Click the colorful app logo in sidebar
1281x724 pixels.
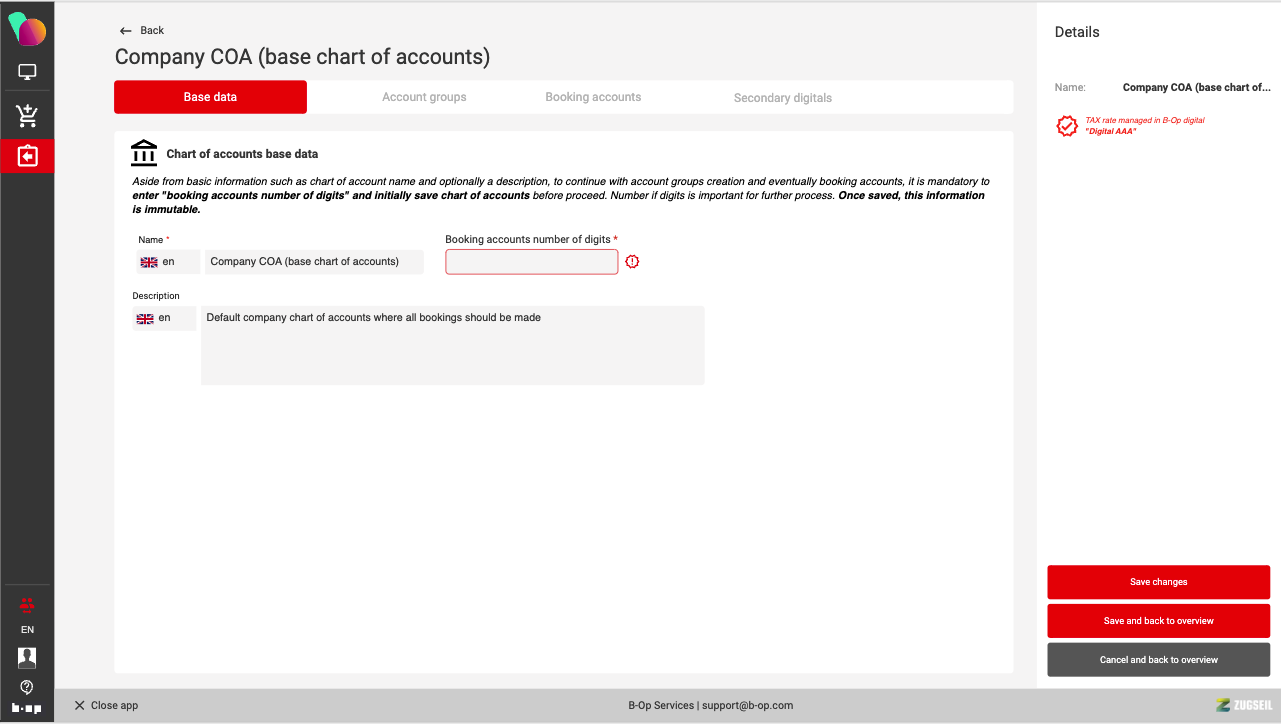pos(27,29)
